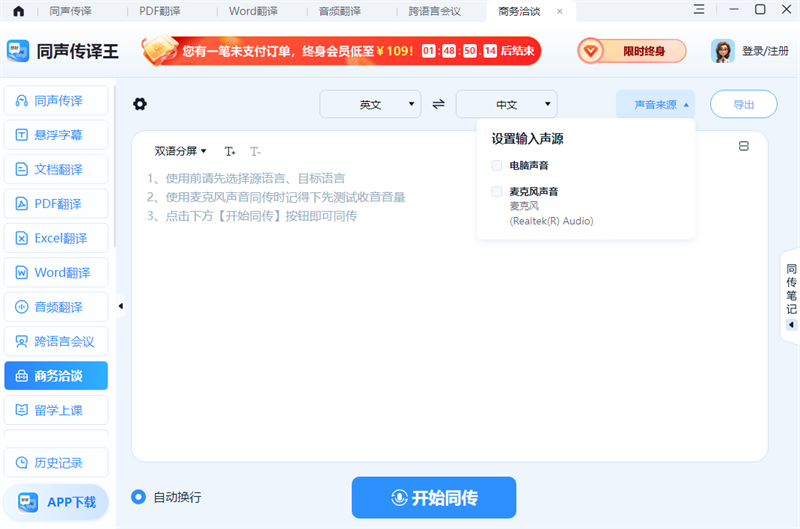
Task: Click the 导出 export button
Action: pyautogui.click(x=743, y=104)
